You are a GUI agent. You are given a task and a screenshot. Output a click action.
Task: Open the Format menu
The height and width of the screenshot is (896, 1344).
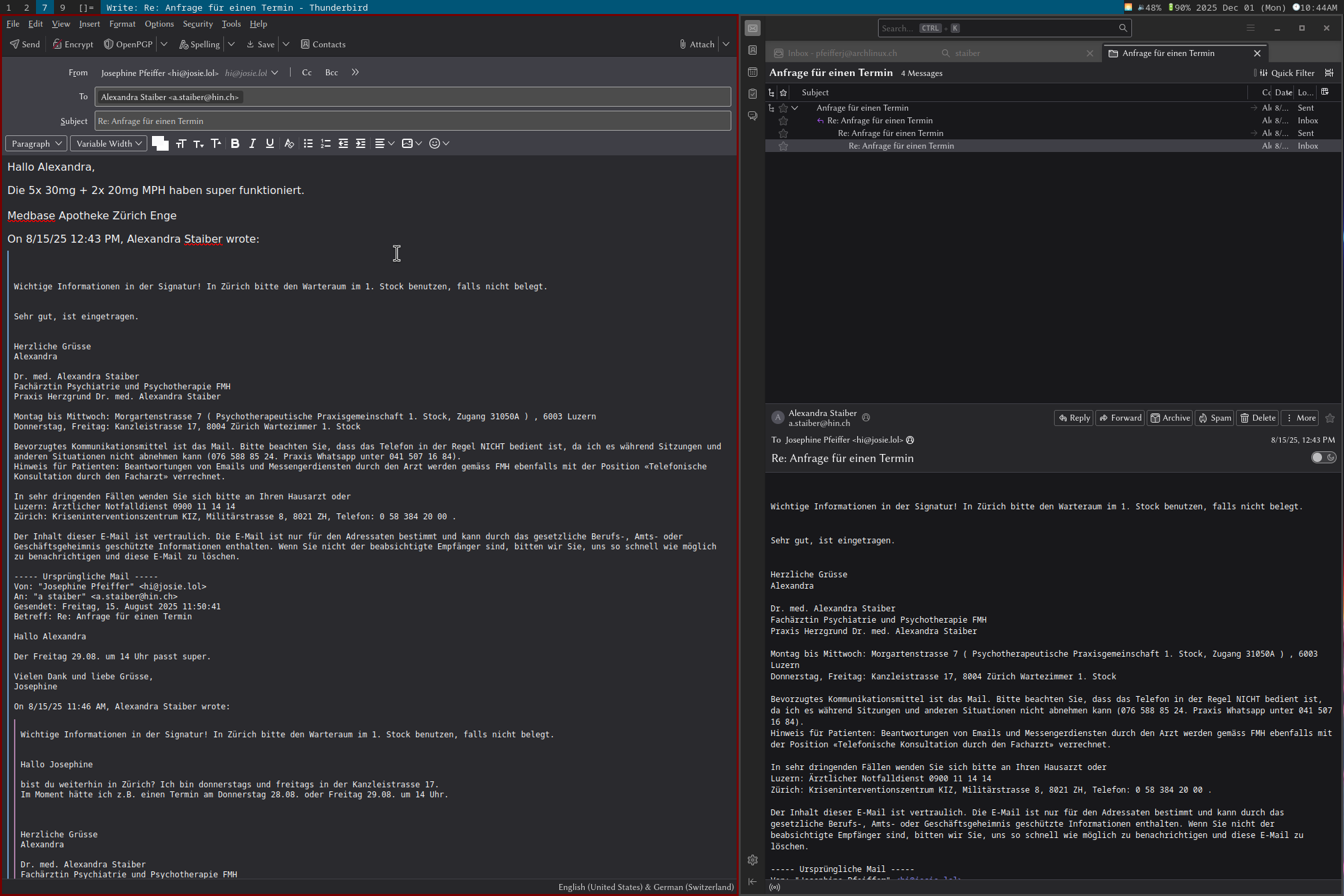(x=122, y=24)
